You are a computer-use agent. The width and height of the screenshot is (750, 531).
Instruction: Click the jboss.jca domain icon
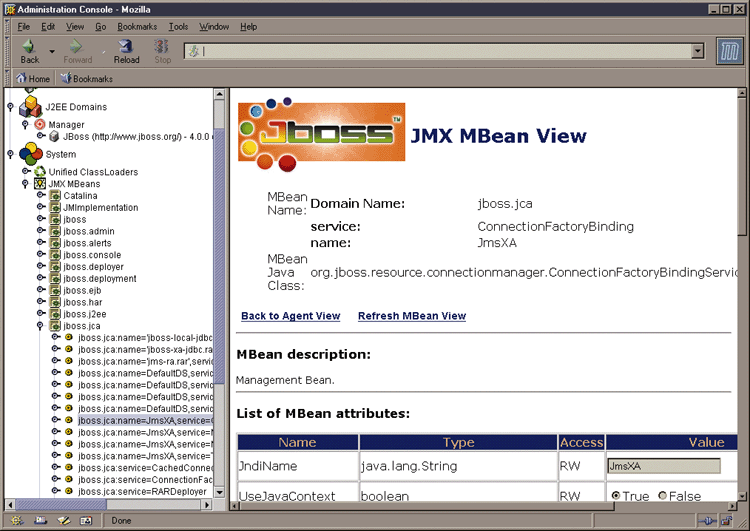pos(55,326)
